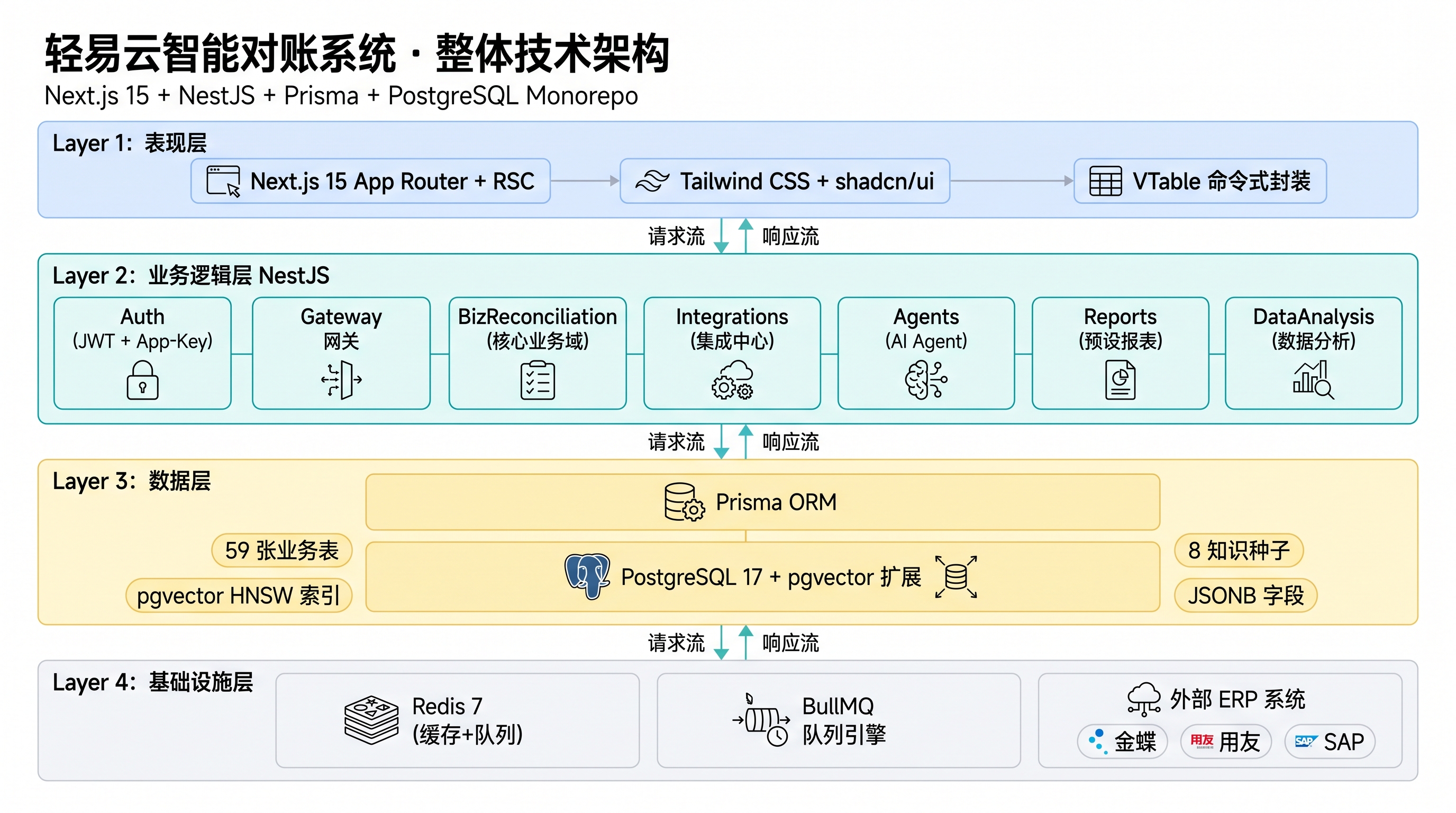
Task: Click the VTable 命令式封装 label
Action: tap(1222, 181)
